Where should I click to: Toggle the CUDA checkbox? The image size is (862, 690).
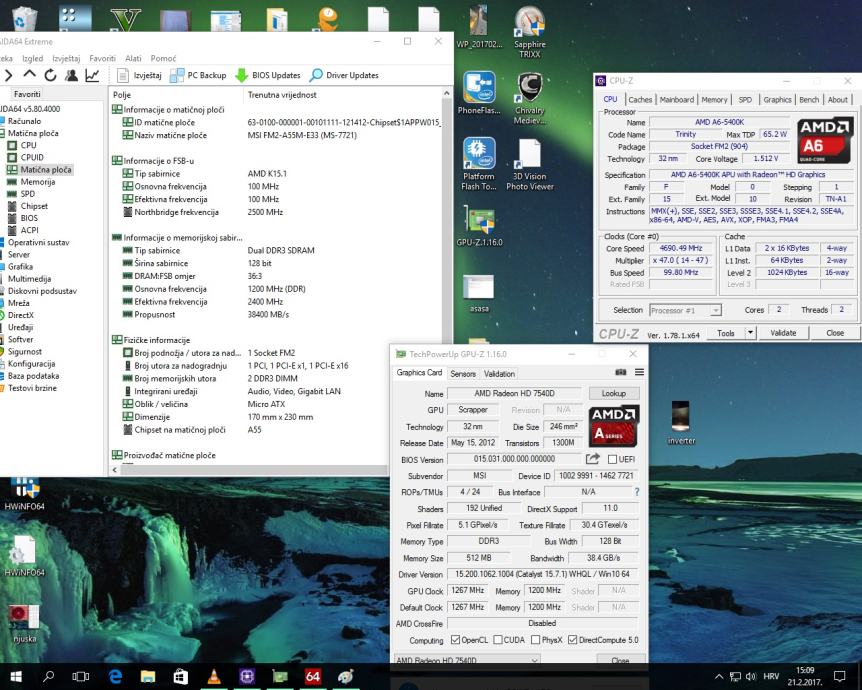click(497, 640)
